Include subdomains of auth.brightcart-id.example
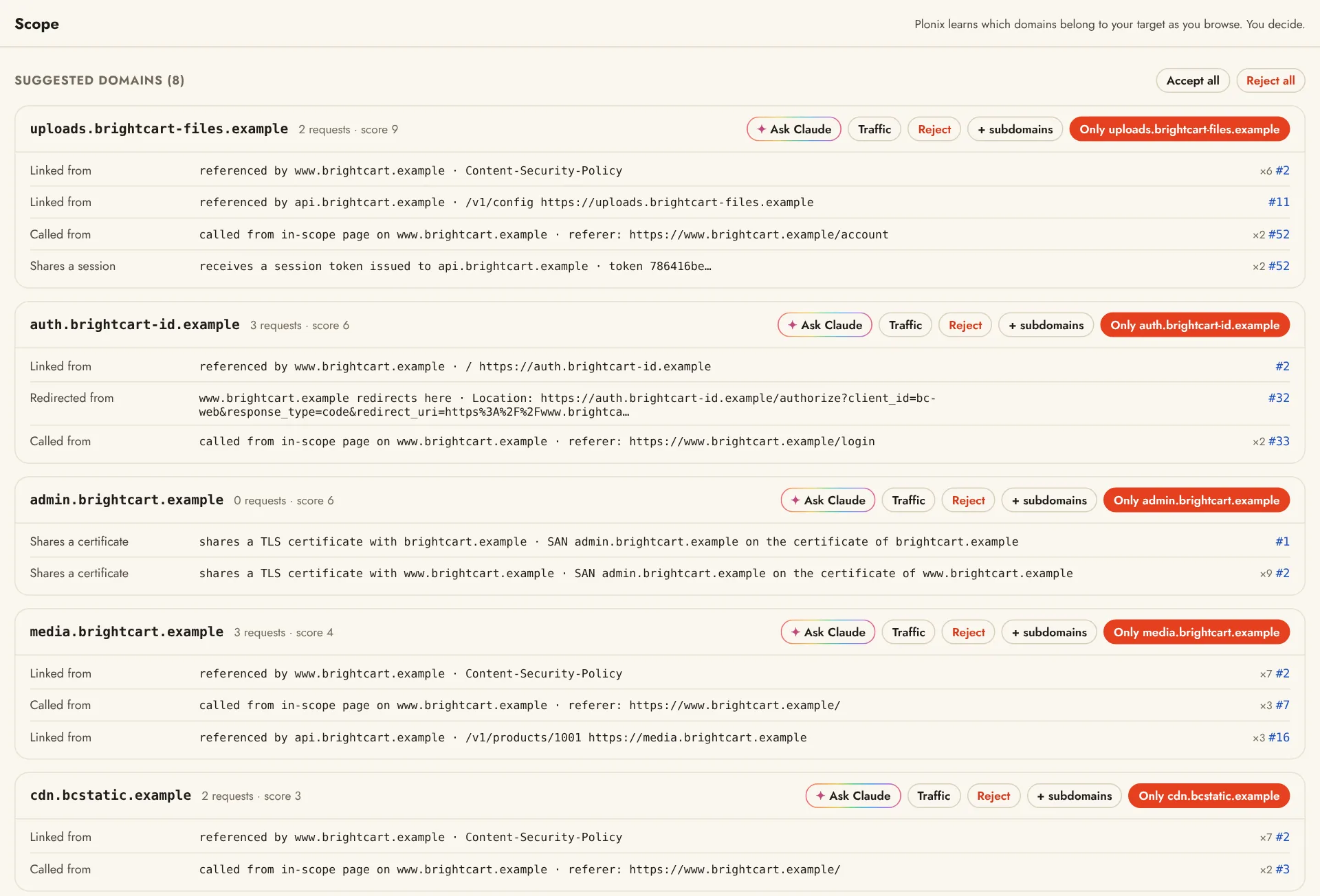The height and width of the screenshot is (896, 1320). click(x=1046, y=325)
